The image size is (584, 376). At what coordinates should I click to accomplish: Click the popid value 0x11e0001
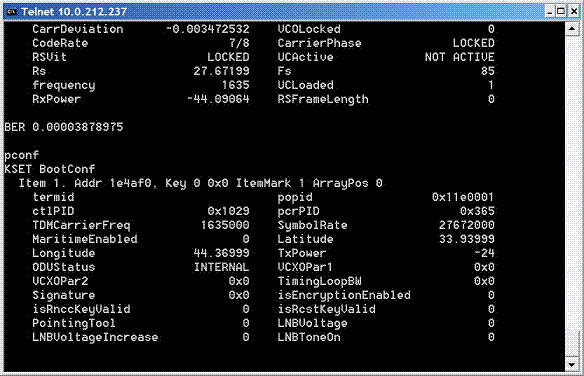point(463,197)
